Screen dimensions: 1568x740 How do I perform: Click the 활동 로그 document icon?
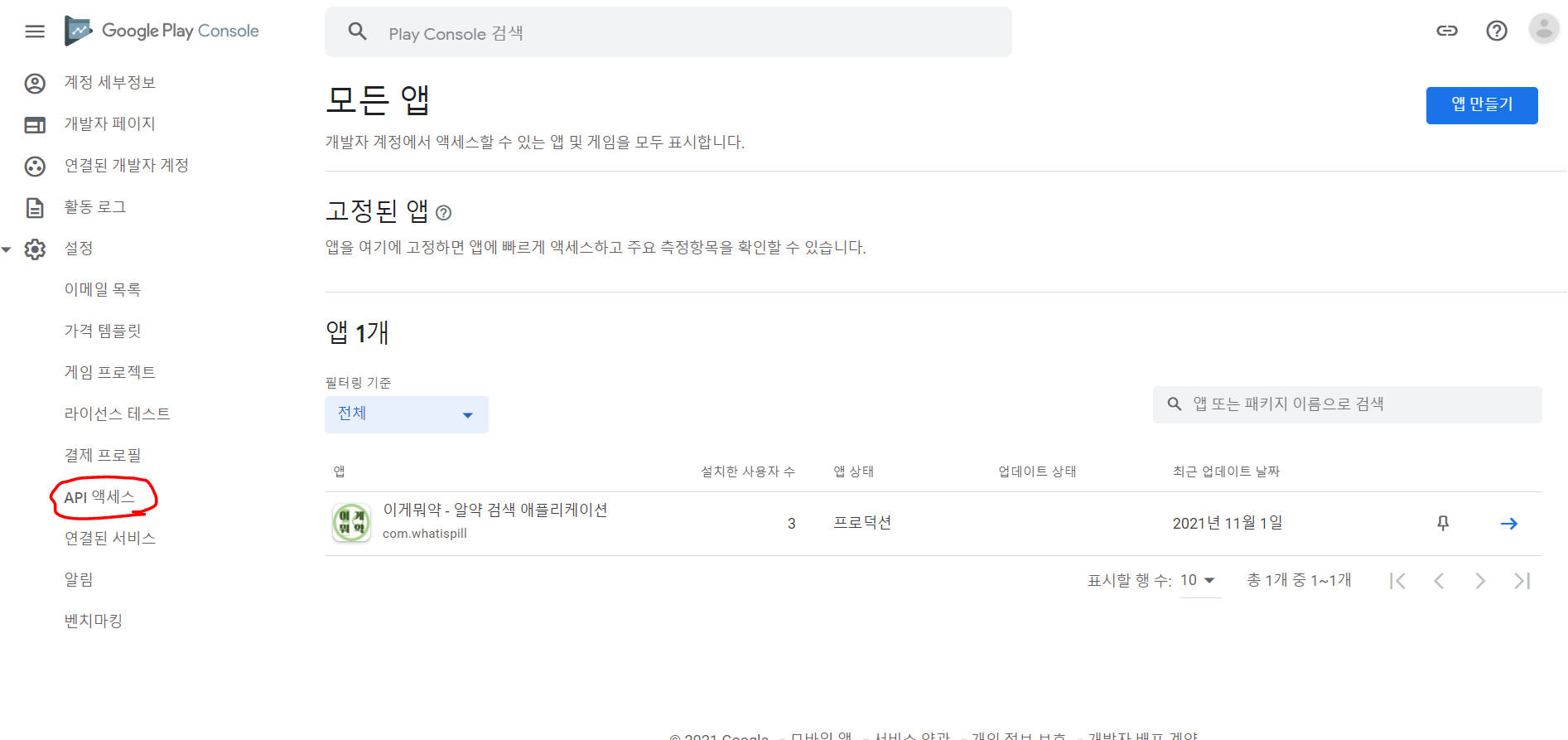tap(35, 207)
